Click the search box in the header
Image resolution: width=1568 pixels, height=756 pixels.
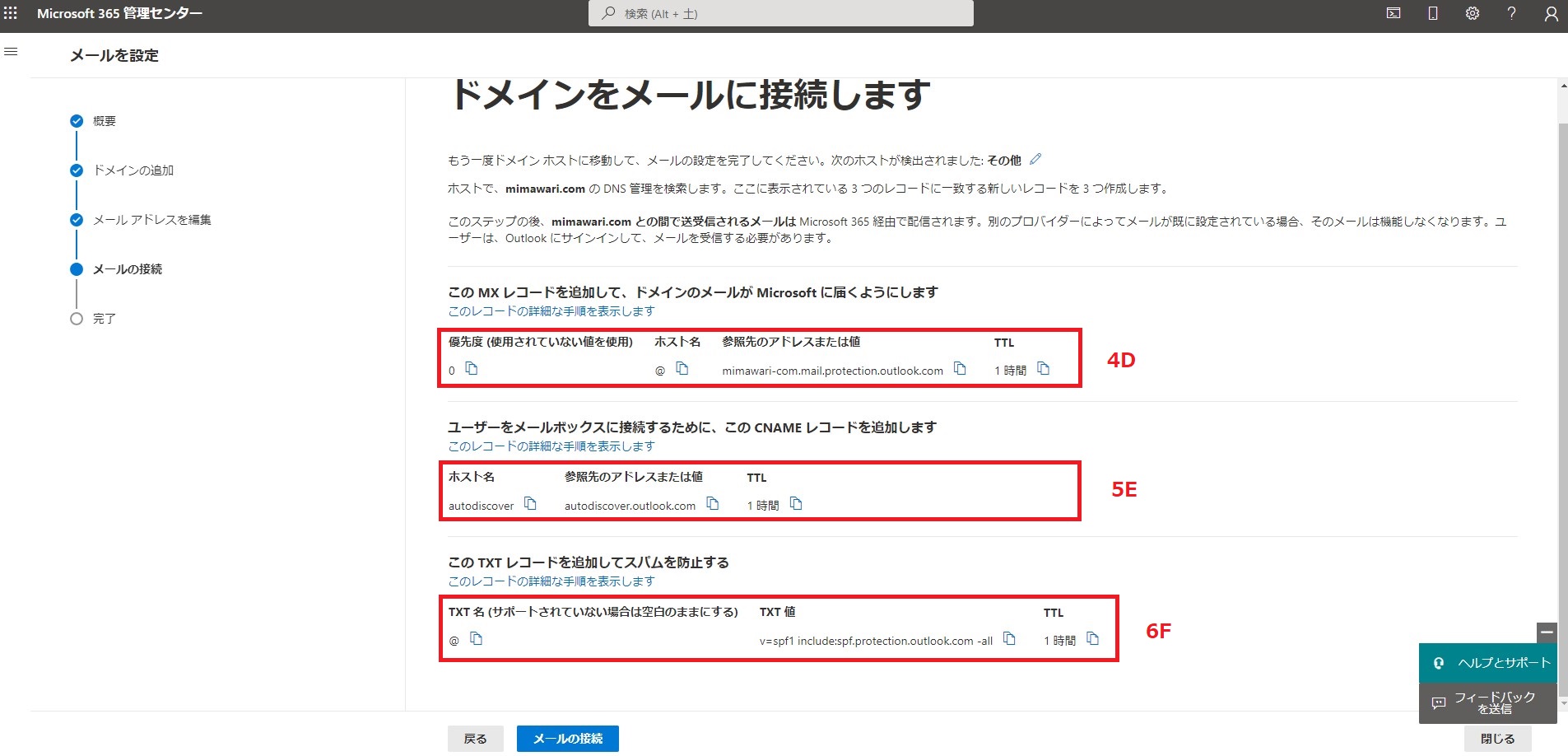781,13
